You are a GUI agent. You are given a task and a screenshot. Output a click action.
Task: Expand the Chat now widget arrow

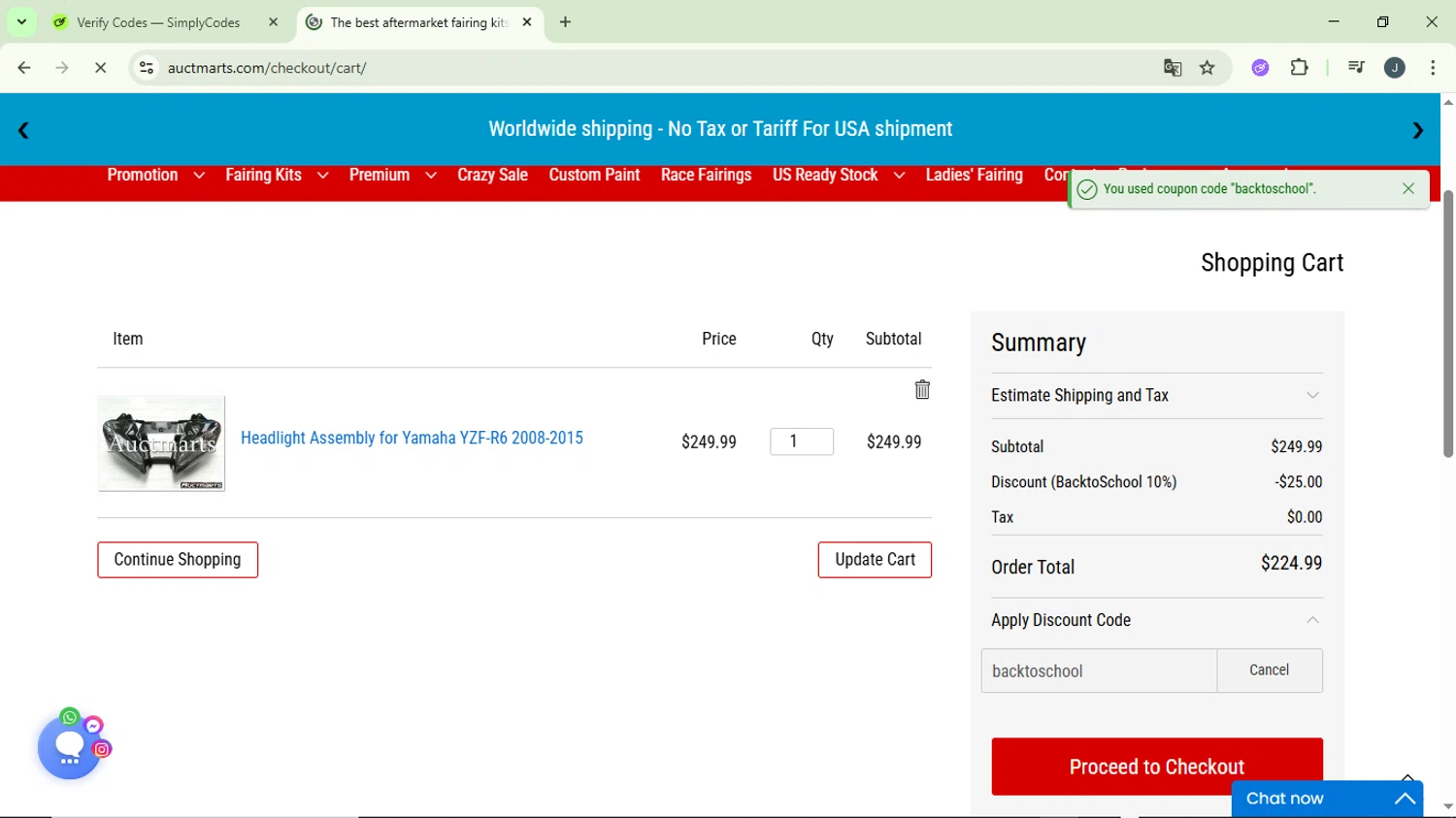(1405, 799)
